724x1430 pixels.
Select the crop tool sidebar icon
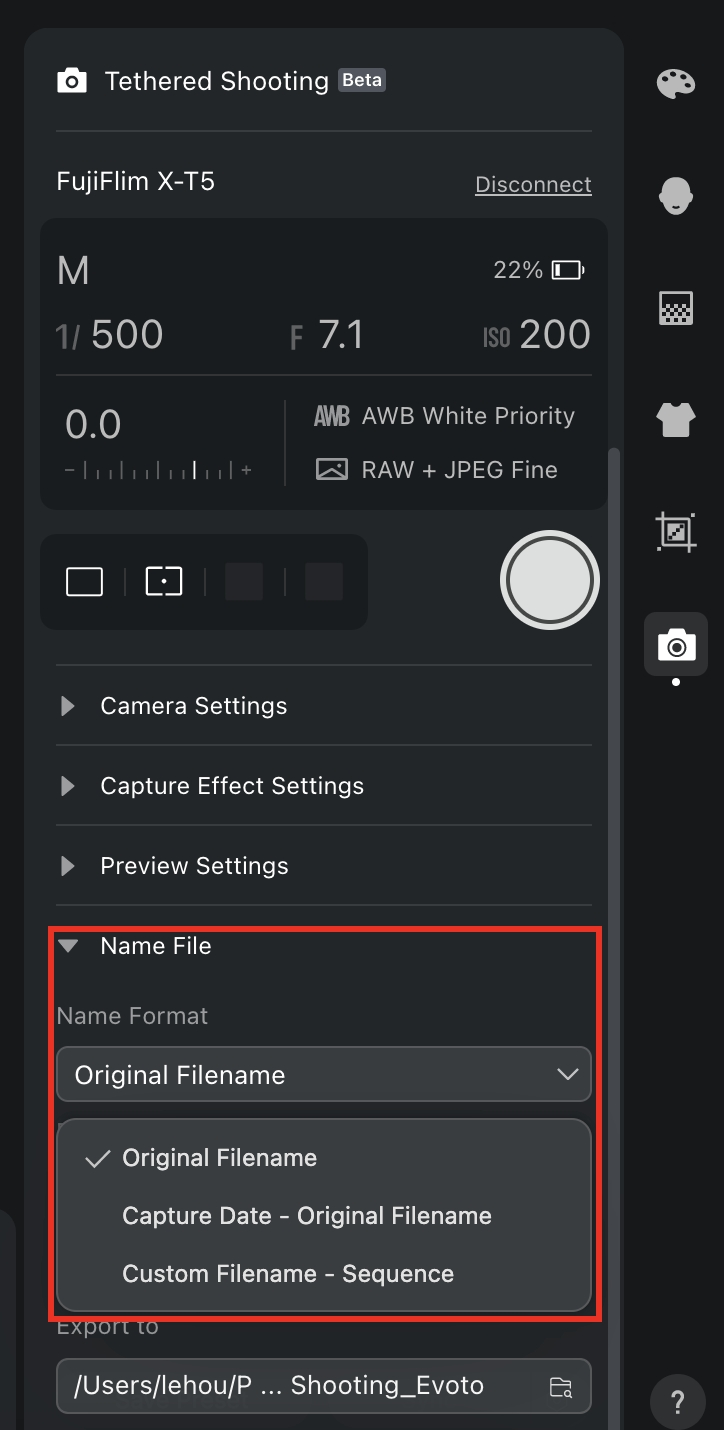(676, 532)
